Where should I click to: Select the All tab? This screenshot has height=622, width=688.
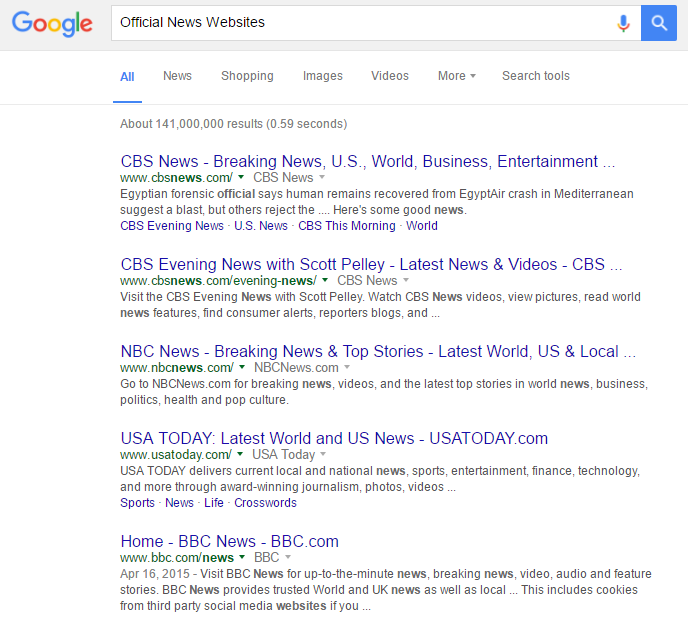click(127, 77)
